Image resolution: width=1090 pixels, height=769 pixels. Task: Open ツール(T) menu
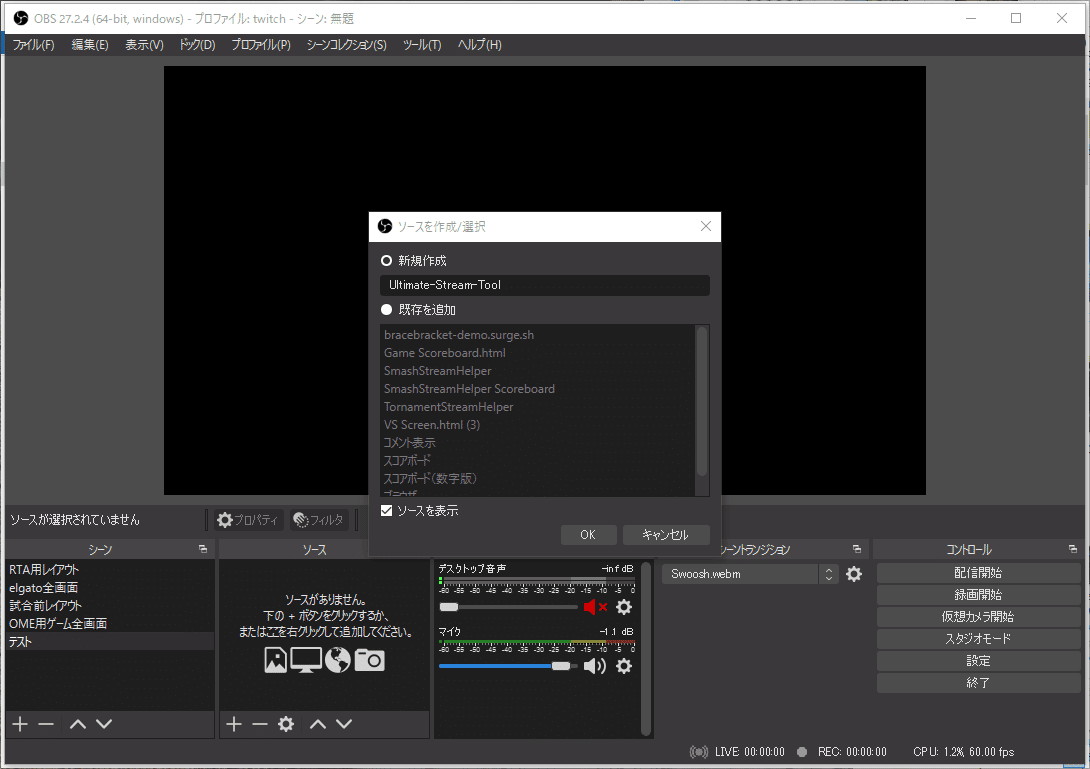pos(422,44)
